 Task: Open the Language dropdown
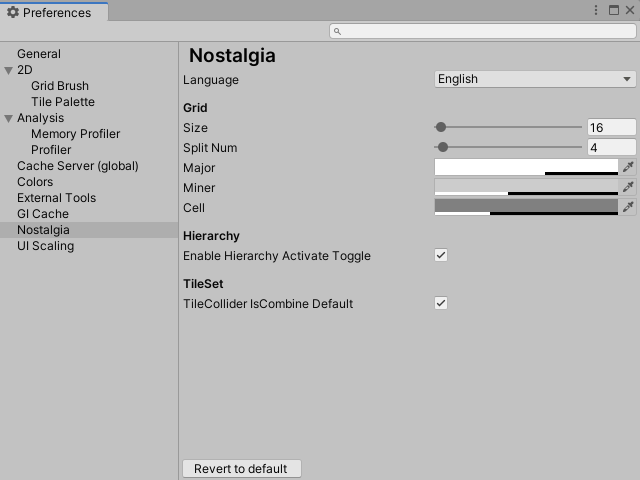pyautogui.click(x=535, y=79)
